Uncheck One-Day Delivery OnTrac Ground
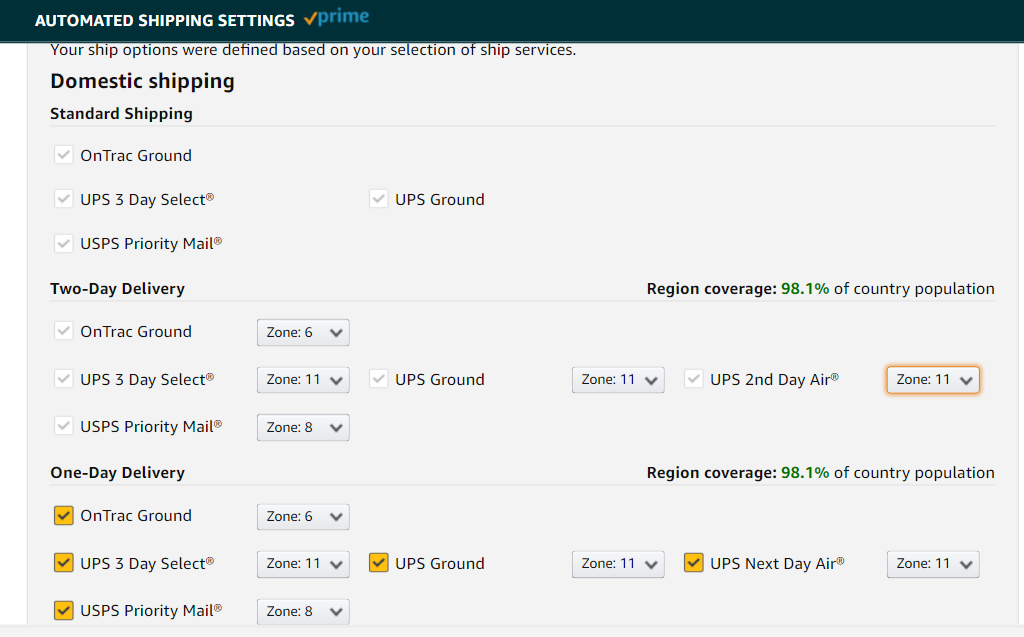This screenshot has width=1024, height=637. point(63,515)
